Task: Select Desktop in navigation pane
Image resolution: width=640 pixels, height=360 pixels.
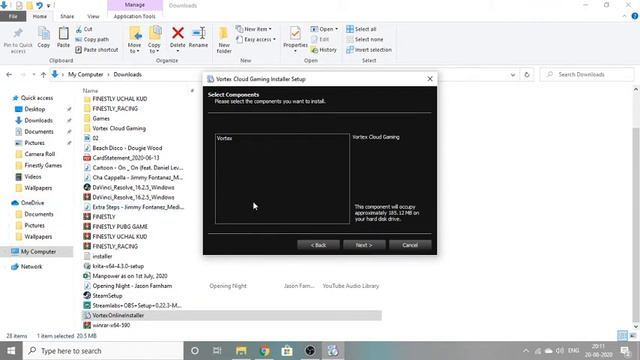Action: pyautogui.click(x=35, y=109)
